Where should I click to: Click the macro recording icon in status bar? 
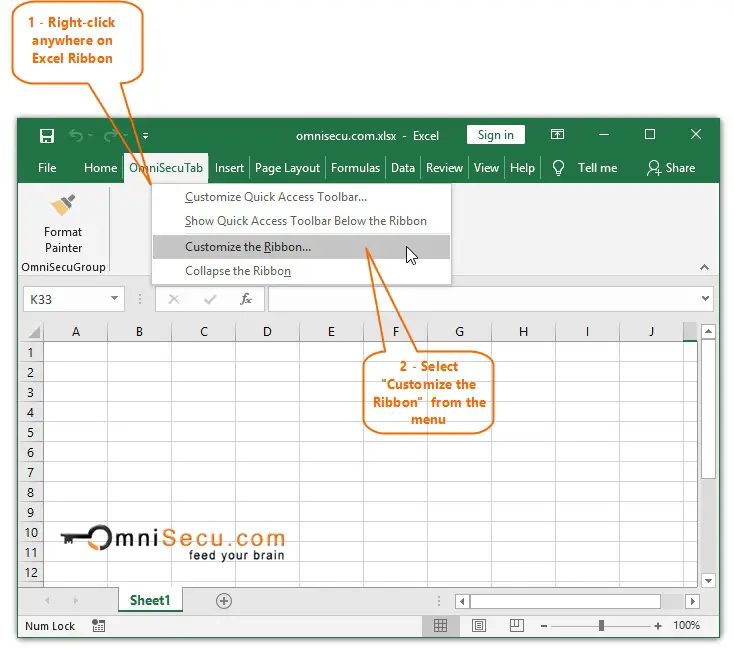(98, 626)
